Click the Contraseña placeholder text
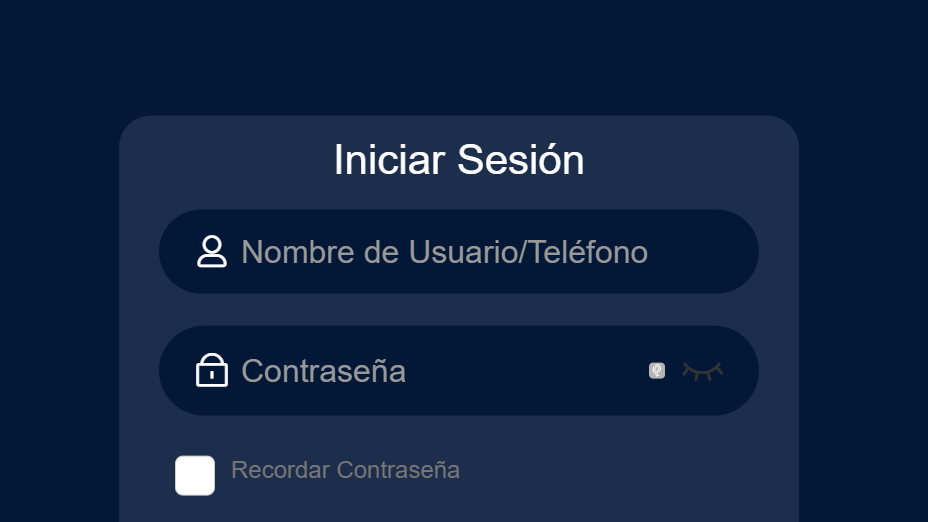 [x=323, y=371]
